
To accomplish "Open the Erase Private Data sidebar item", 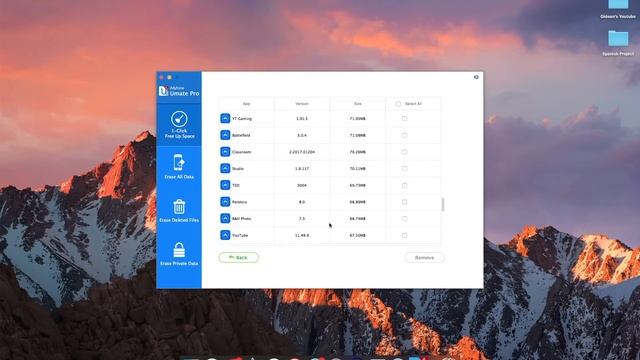I will (179, 254).
